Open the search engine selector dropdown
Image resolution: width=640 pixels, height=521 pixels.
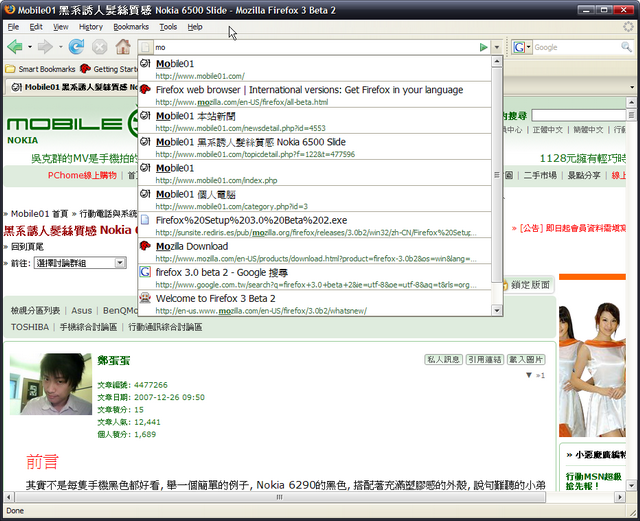click(529, 47)
